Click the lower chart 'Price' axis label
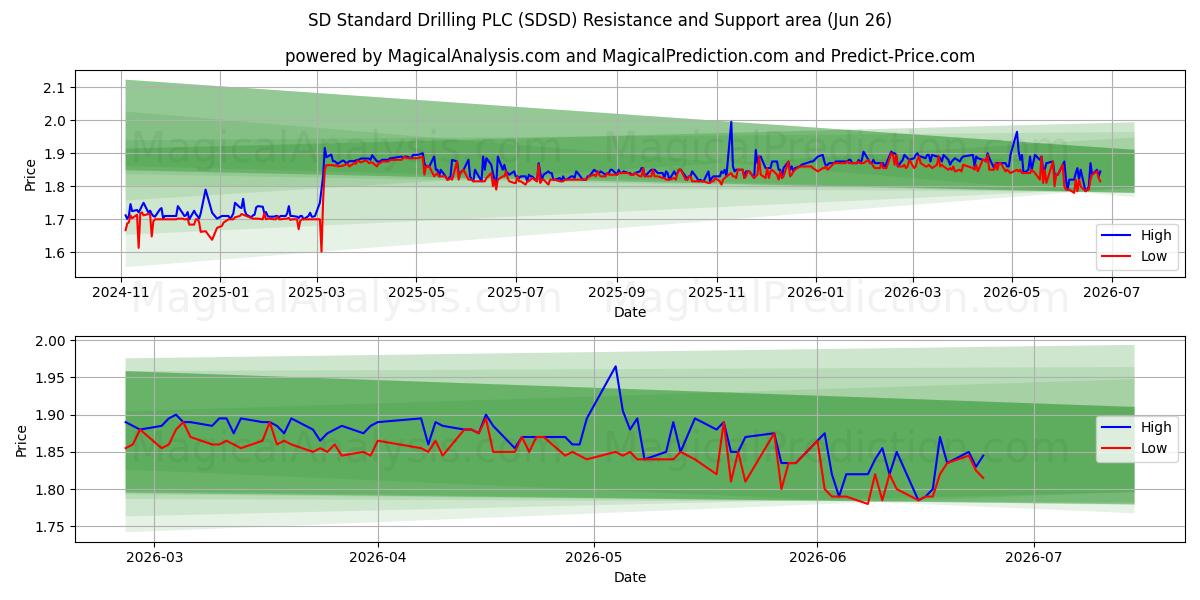The width and height of the screenshot is (1200, 600). point(22,440)
